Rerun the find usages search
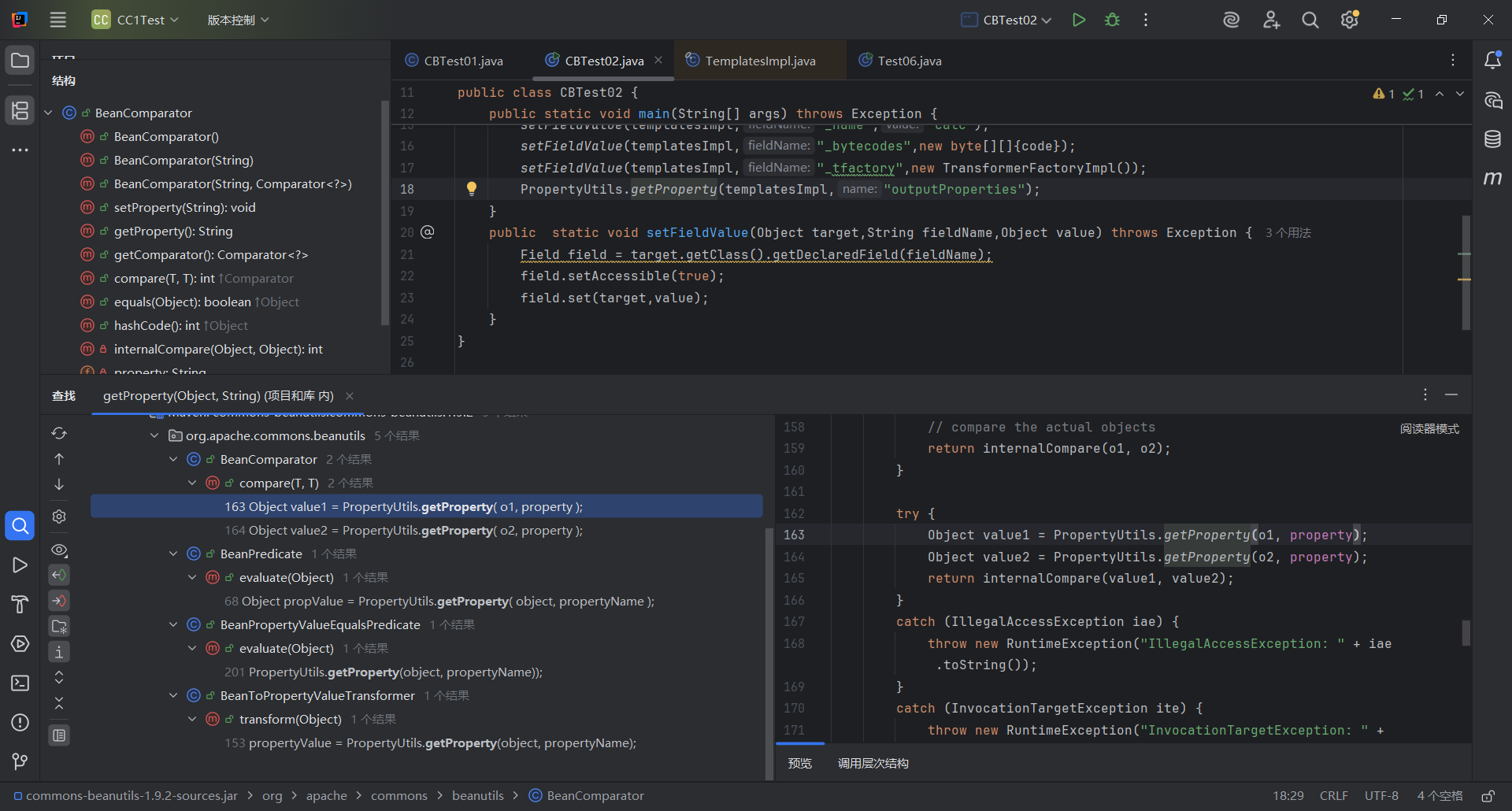This screenshot has width=1512, height=811. (x=59, y=433)
